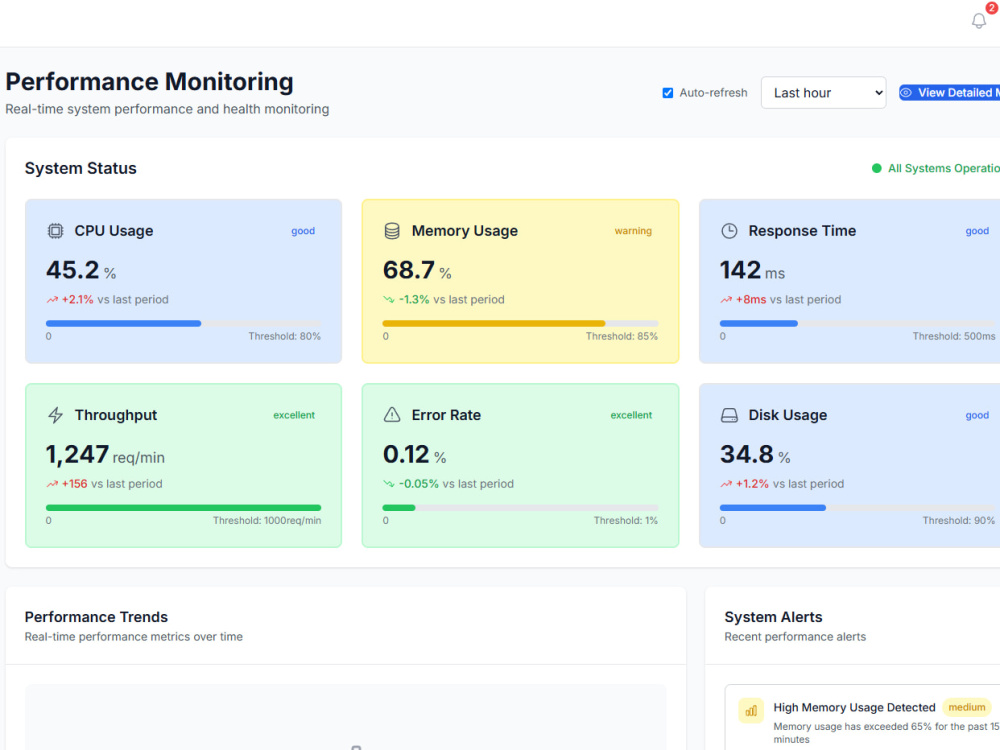Click 'Threshold: 1000req/min' label
Screen dimensions: 1000x750
click(x=267, y=520)
